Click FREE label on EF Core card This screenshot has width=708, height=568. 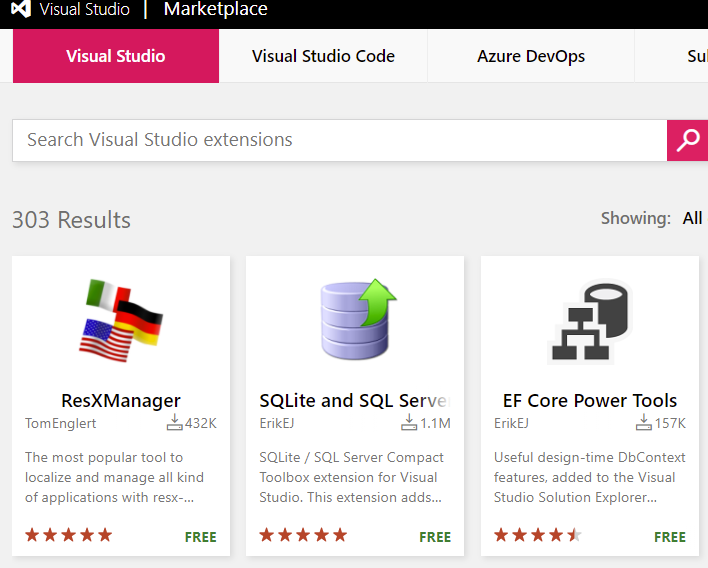click(x=670, y=537)
